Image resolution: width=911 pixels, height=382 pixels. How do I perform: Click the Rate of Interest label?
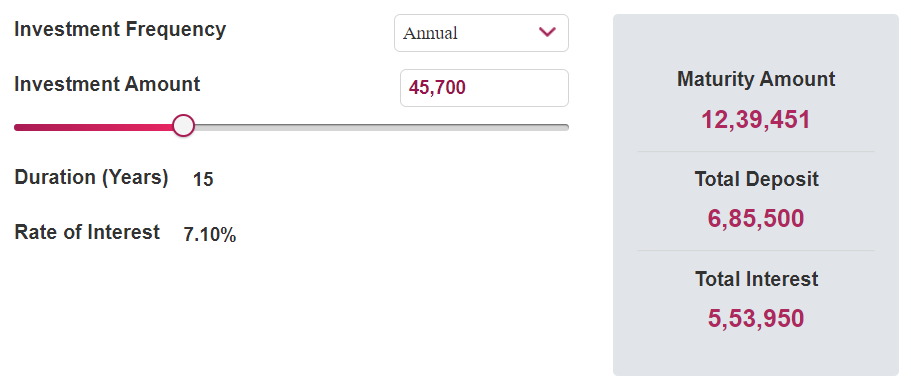[87, 232]
